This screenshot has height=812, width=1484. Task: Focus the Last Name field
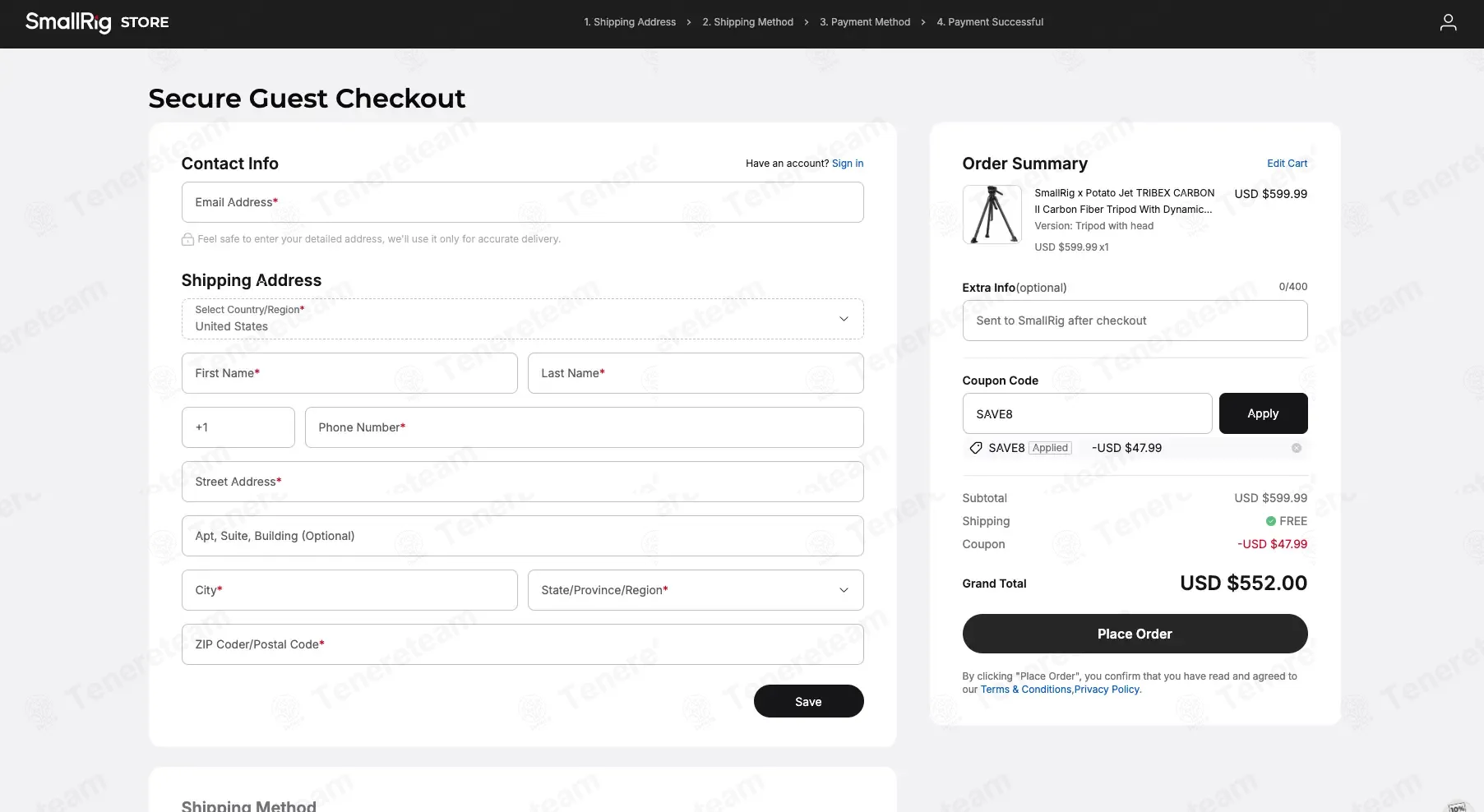(696, 373)
